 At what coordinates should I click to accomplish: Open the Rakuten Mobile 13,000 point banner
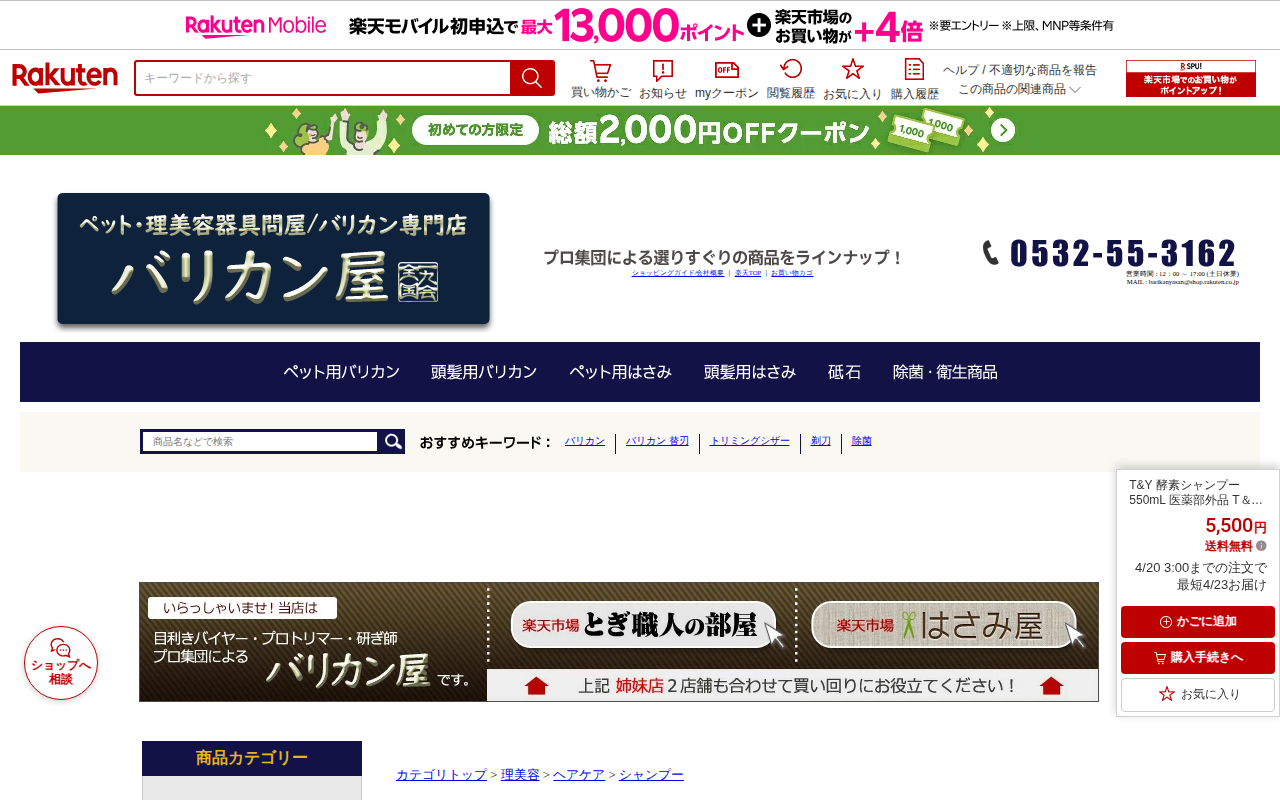(640, 25)
